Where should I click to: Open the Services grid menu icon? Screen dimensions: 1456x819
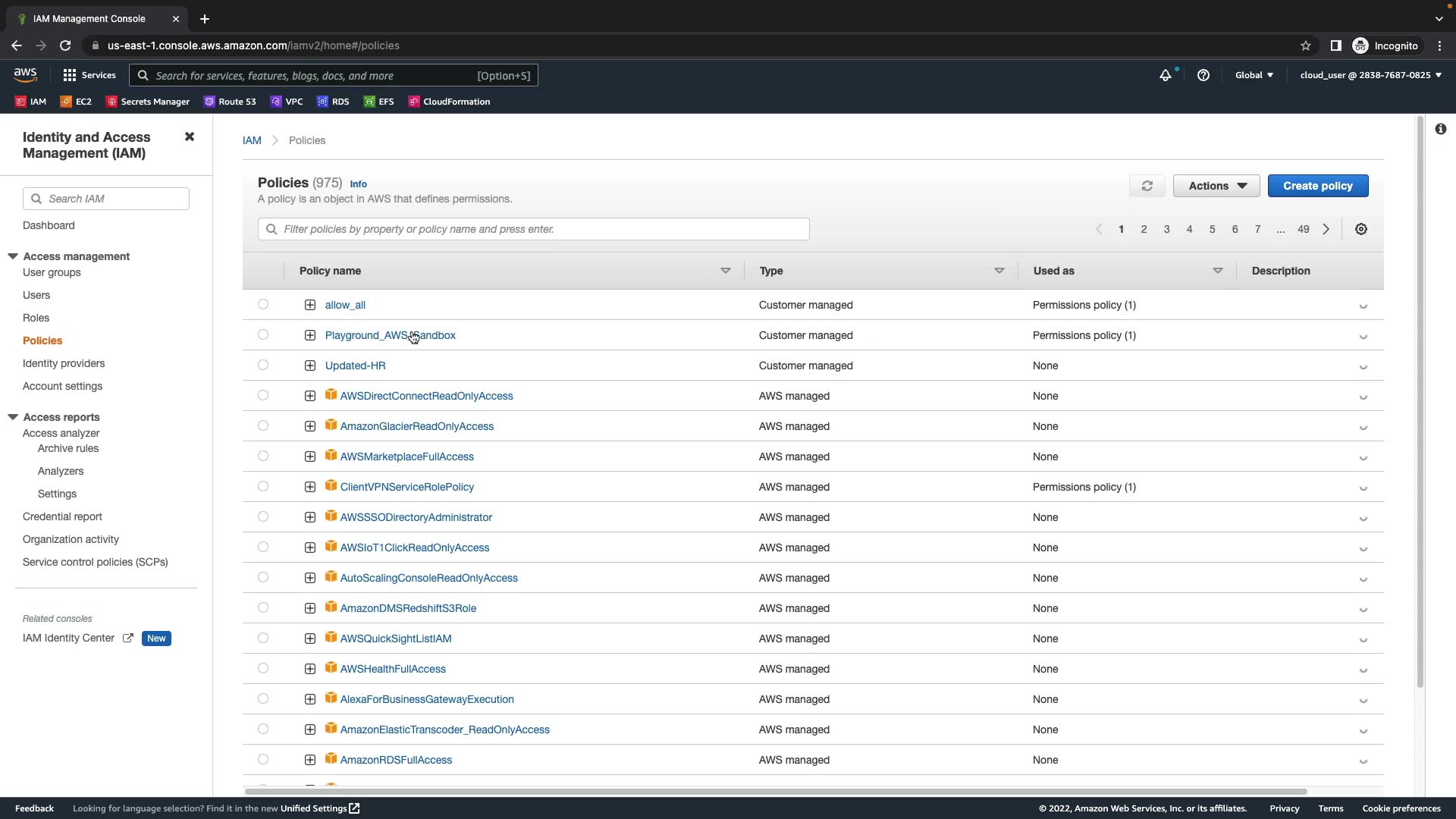(70, 75)
